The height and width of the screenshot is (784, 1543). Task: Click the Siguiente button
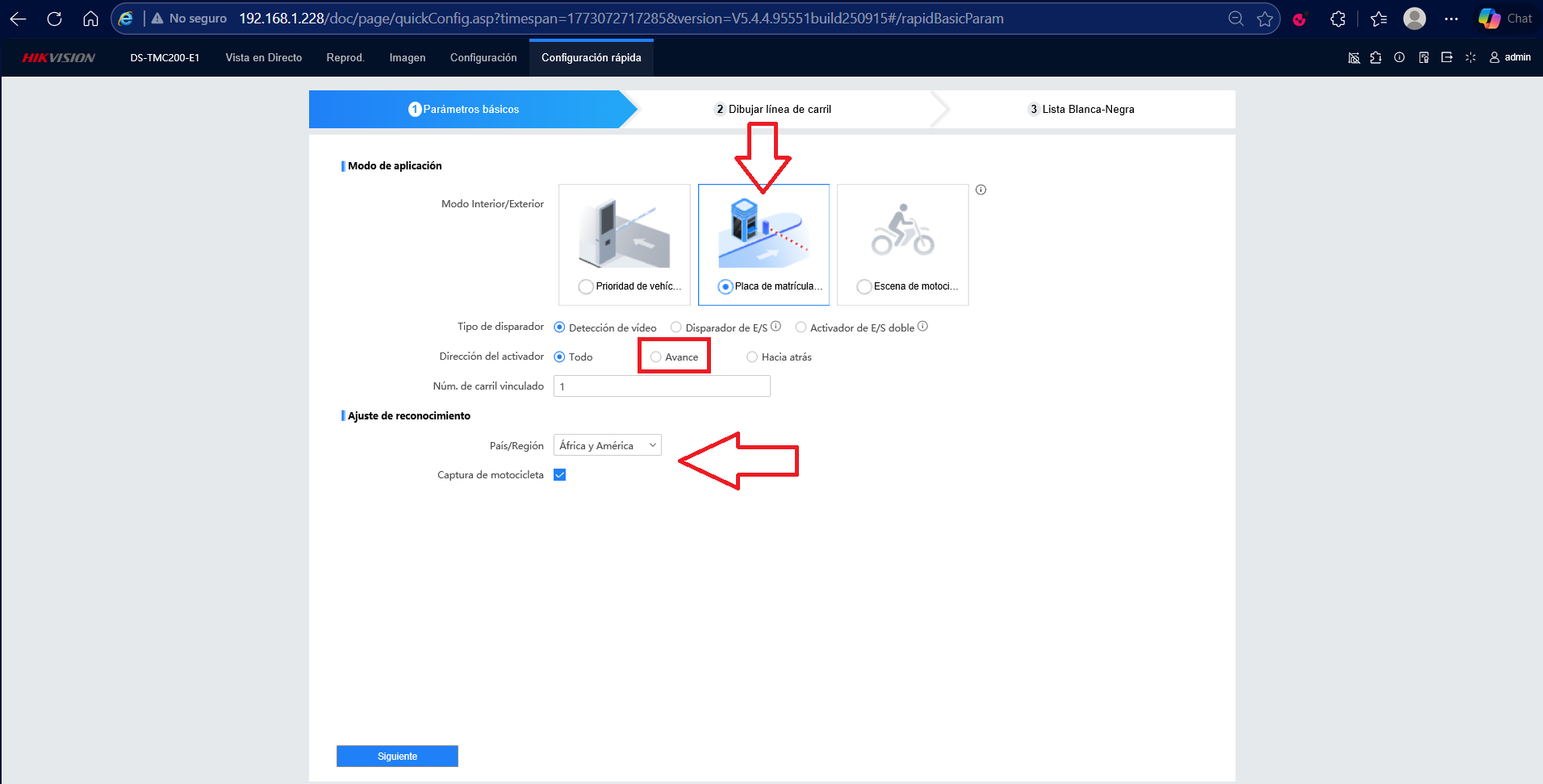click(397, 756)
